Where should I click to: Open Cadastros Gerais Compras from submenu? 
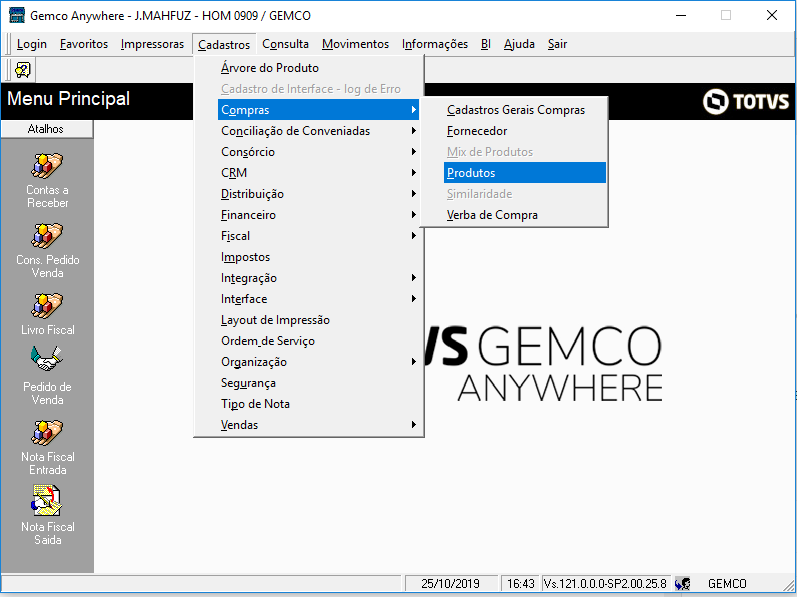click(525, 110)
